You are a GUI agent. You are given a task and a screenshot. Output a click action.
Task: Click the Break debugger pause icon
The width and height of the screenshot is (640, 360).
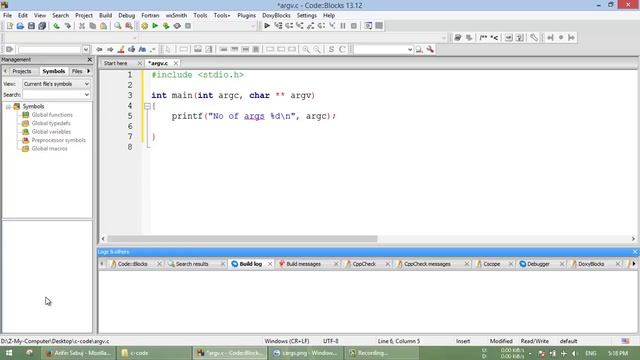[343, 26]
